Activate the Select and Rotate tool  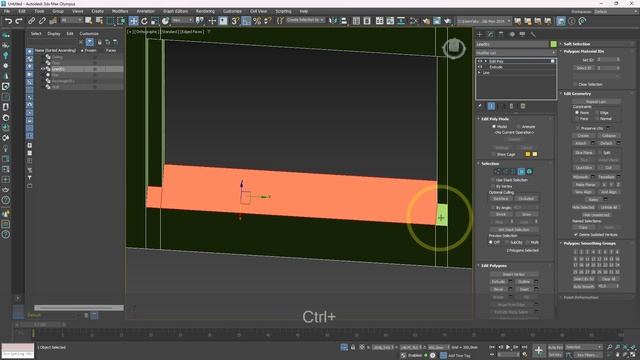144,21
